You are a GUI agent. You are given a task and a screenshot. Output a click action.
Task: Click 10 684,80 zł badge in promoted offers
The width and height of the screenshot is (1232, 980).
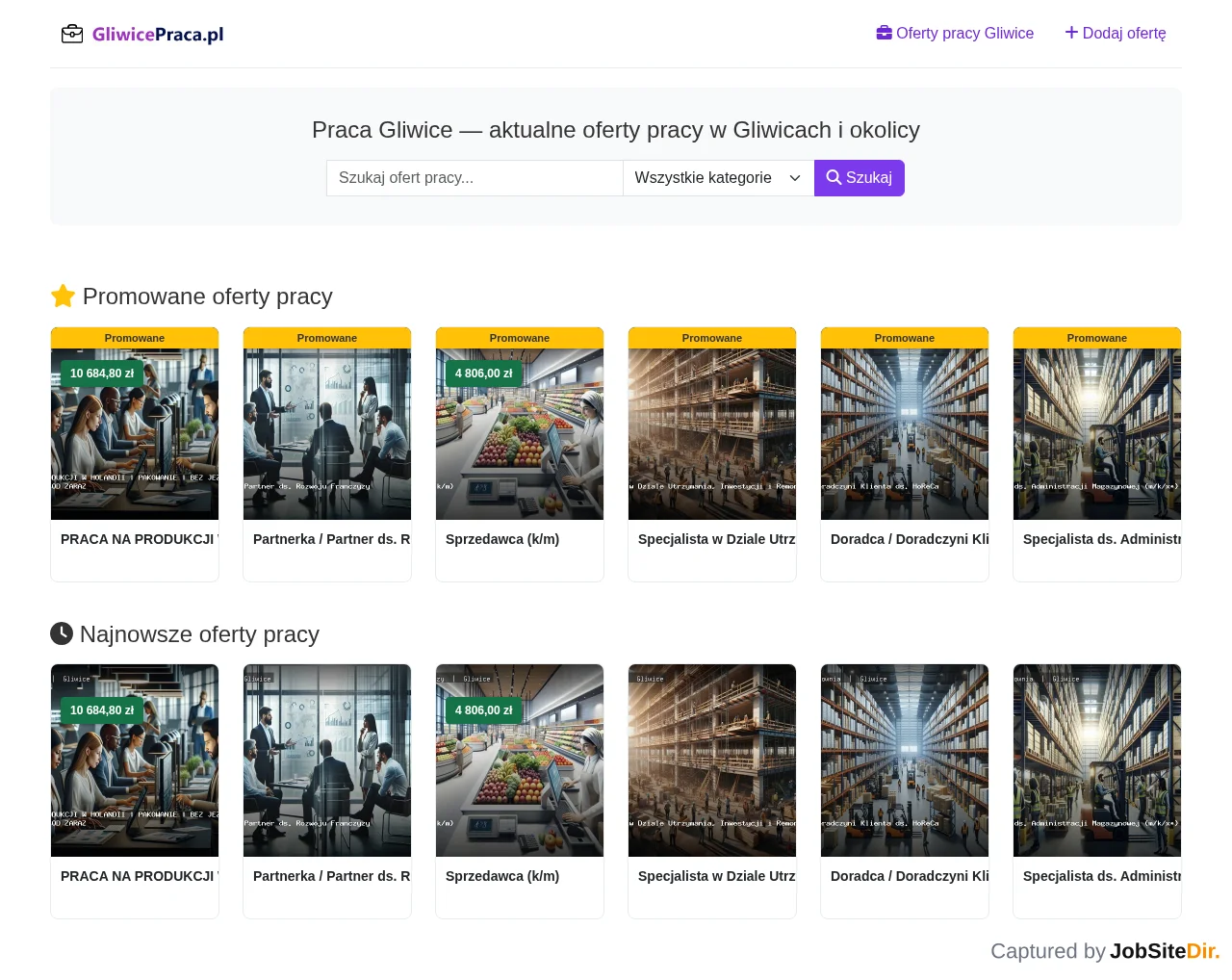coord(102,374)
